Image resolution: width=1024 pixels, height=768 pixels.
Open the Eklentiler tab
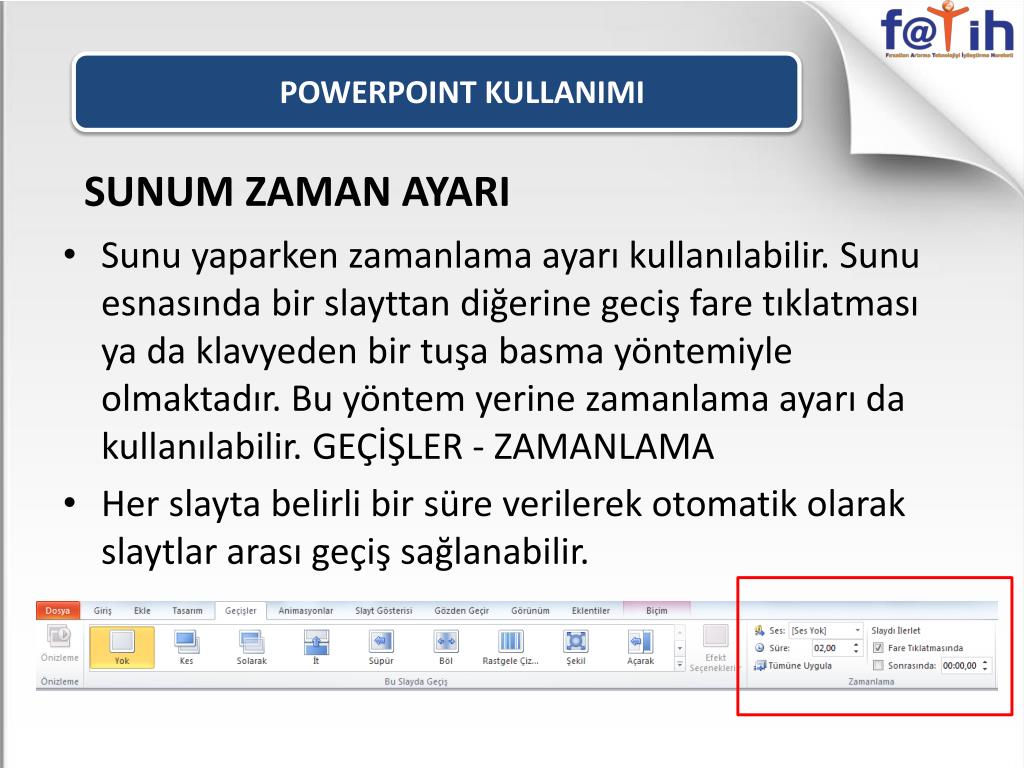[x=591, y=611]
